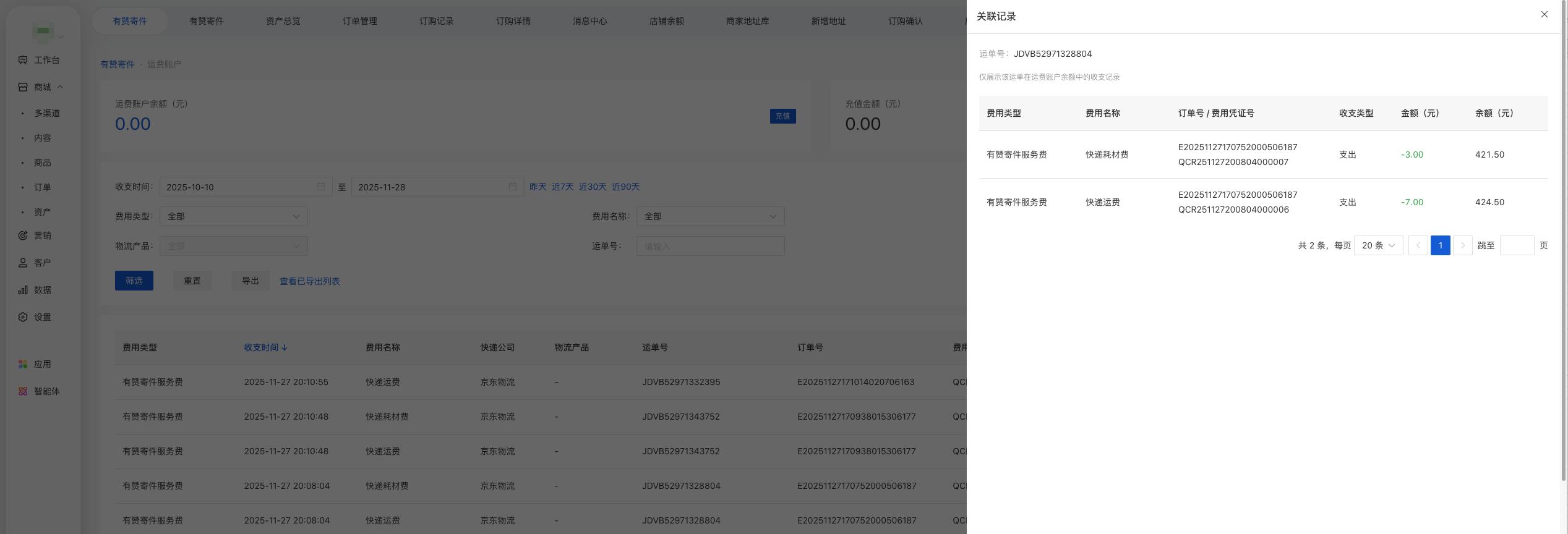Screen dimensions: 1568x534
Task: Open the 数据 chart icon menu
Action: 23,290
